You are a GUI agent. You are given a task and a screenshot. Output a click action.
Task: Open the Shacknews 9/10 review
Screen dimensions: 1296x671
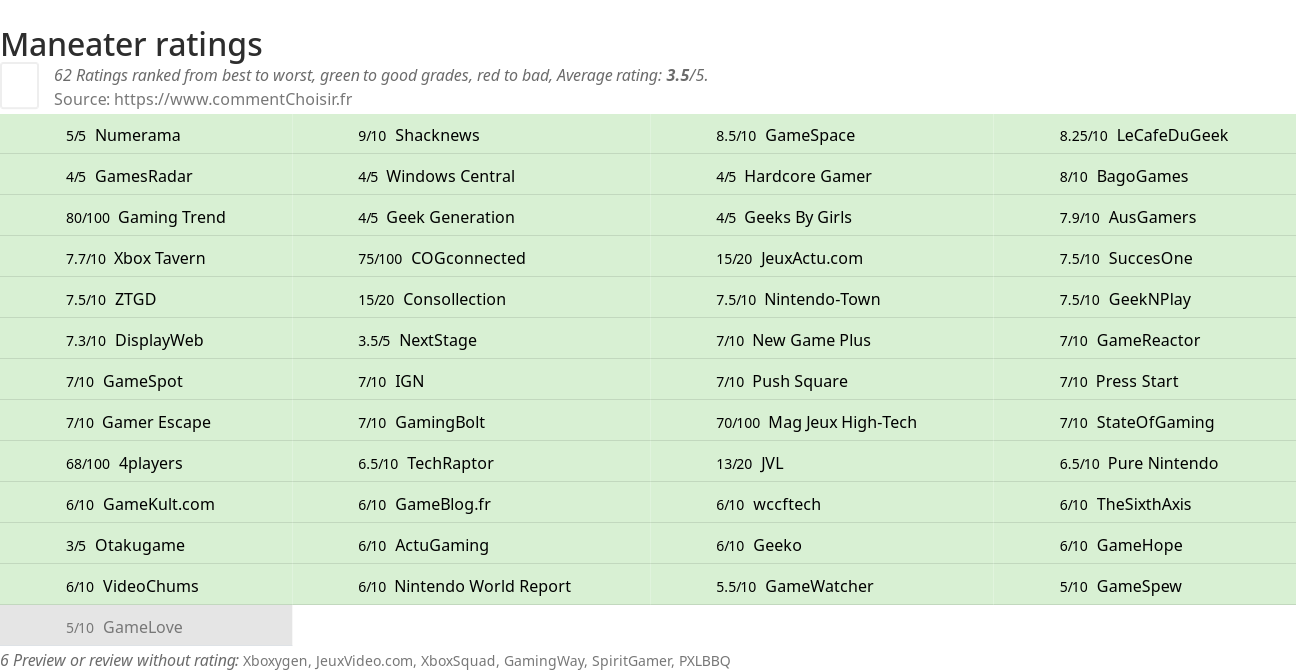click(x=471, y=135)
